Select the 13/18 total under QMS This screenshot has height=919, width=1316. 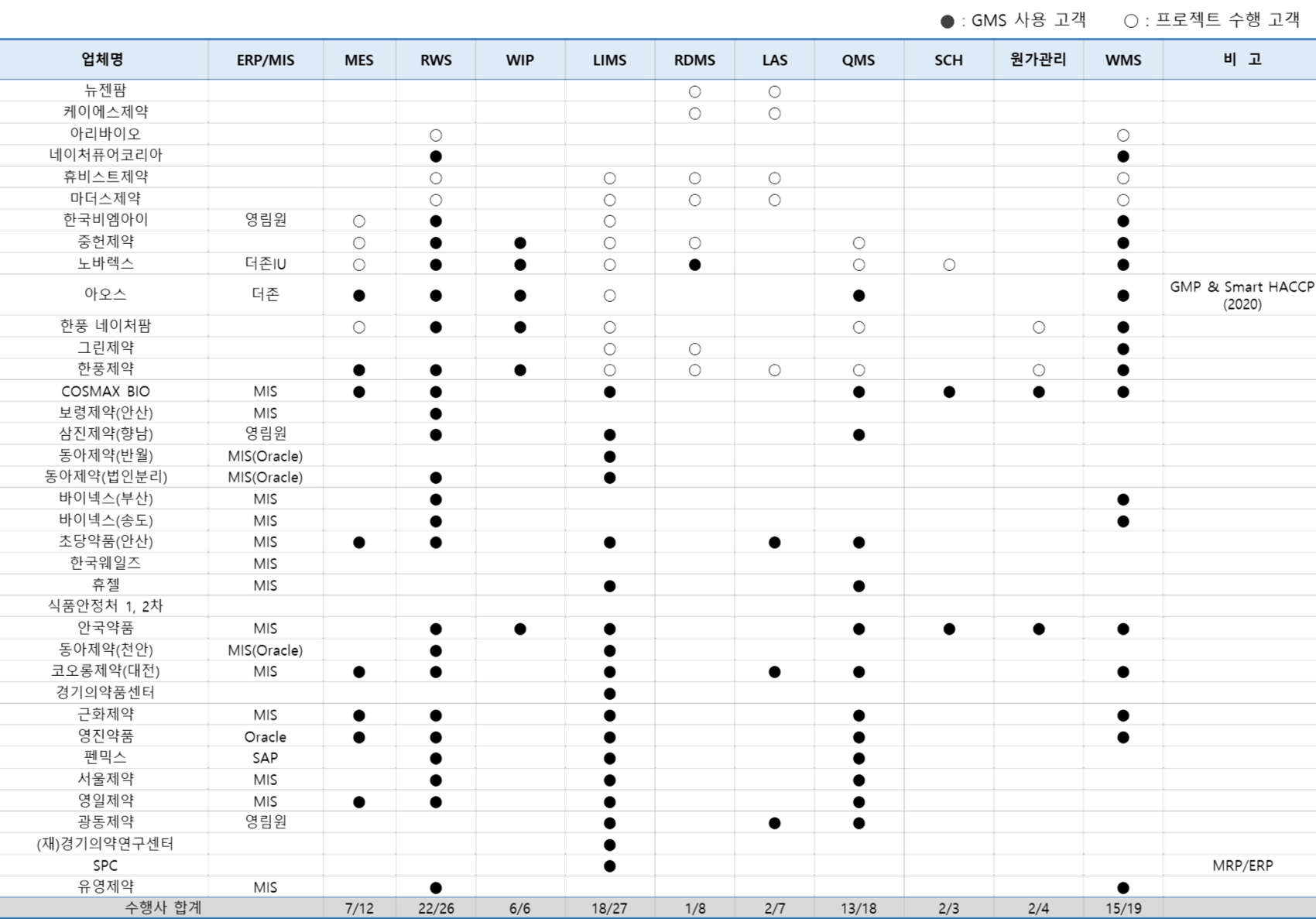click(858, 908)
